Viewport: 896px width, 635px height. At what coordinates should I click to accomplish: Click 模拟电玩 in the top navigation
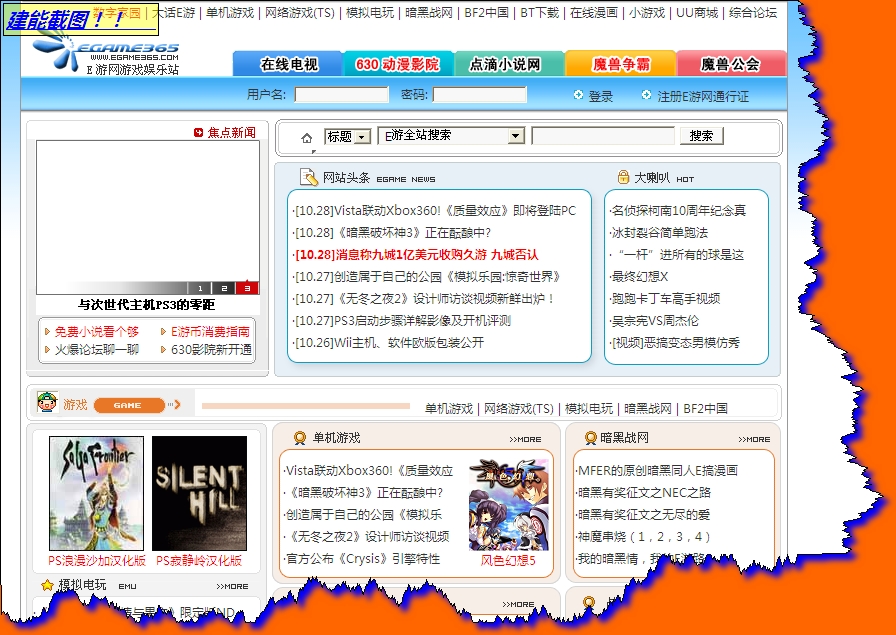[370, 13]
